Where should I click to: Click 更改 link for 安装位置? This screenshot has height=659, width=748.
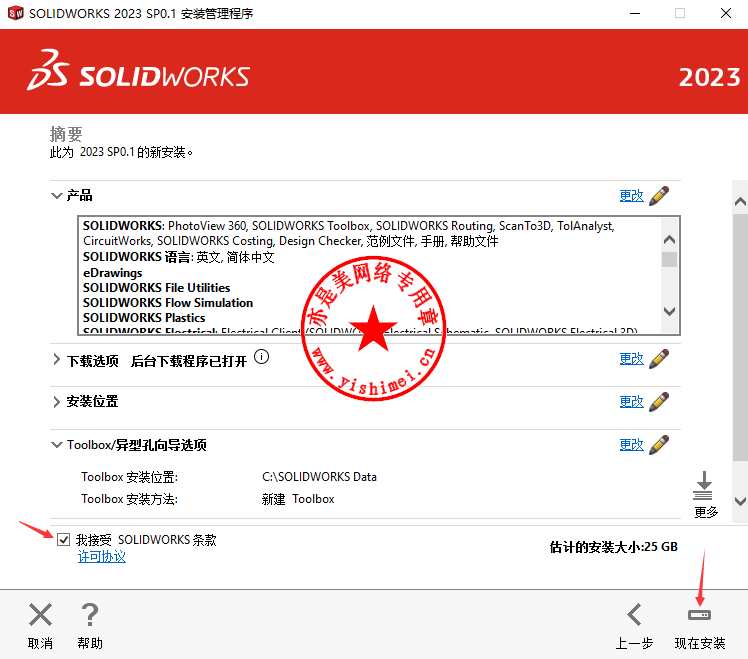(631, 402)
